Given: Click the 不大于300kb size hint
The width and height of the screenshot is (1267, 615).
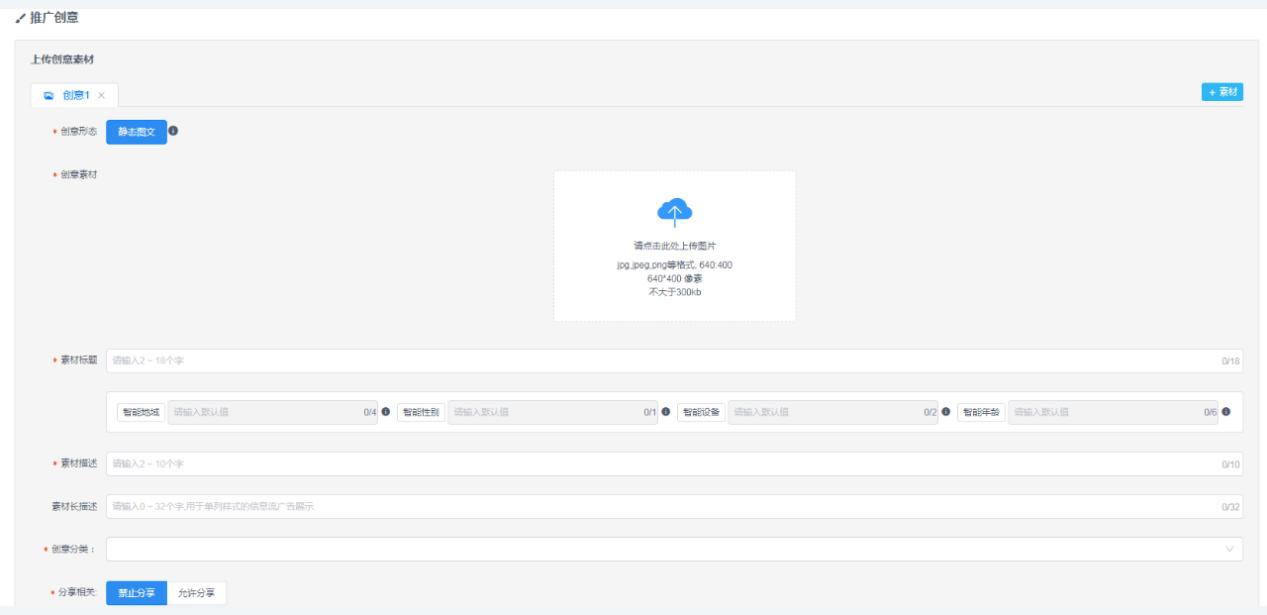Looking at the screenshot, I should pyautogui.click(x=674, y=292).
